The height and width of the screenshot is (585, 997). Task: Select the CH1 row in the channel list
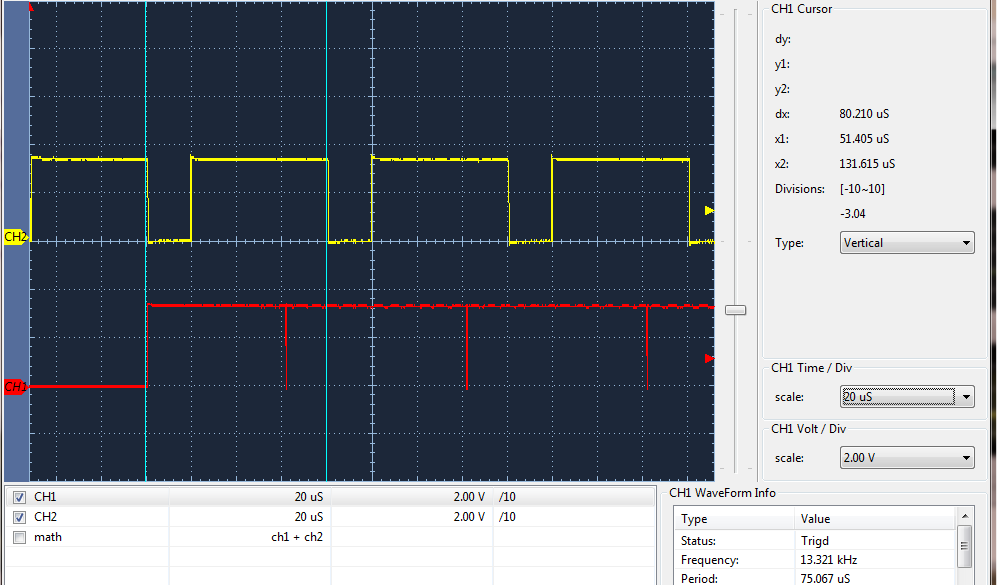click(x=330, y=497)
